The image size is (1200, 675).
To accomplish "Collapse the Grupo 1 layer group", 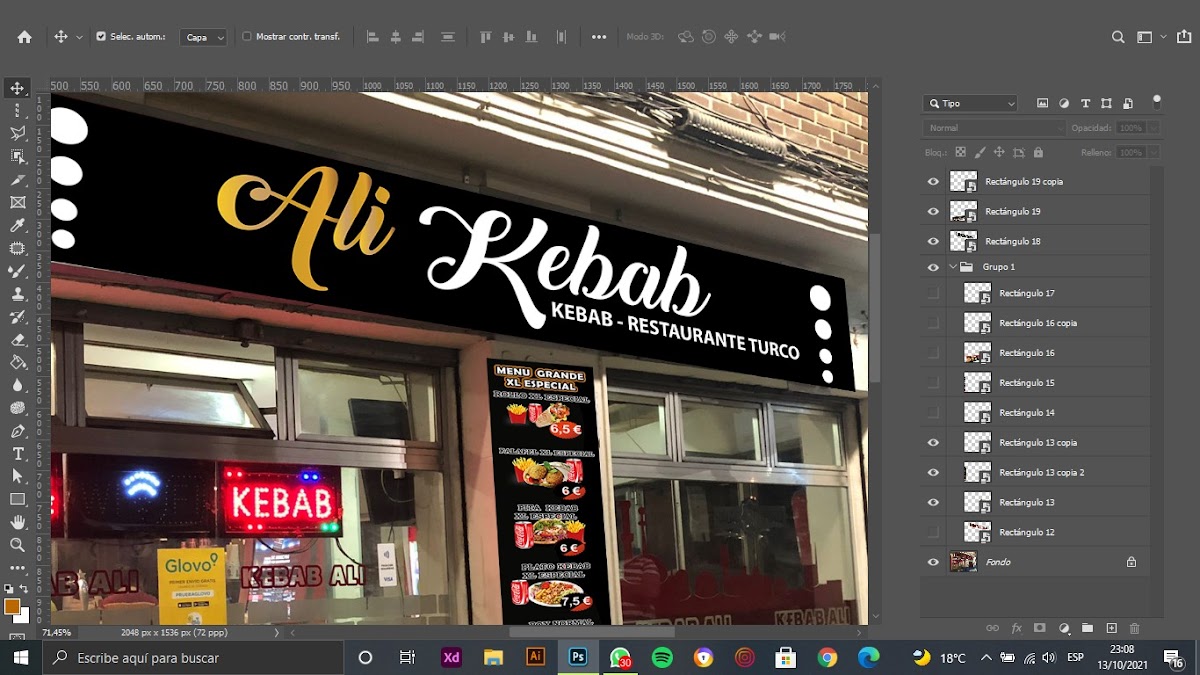I will (953, 267).
